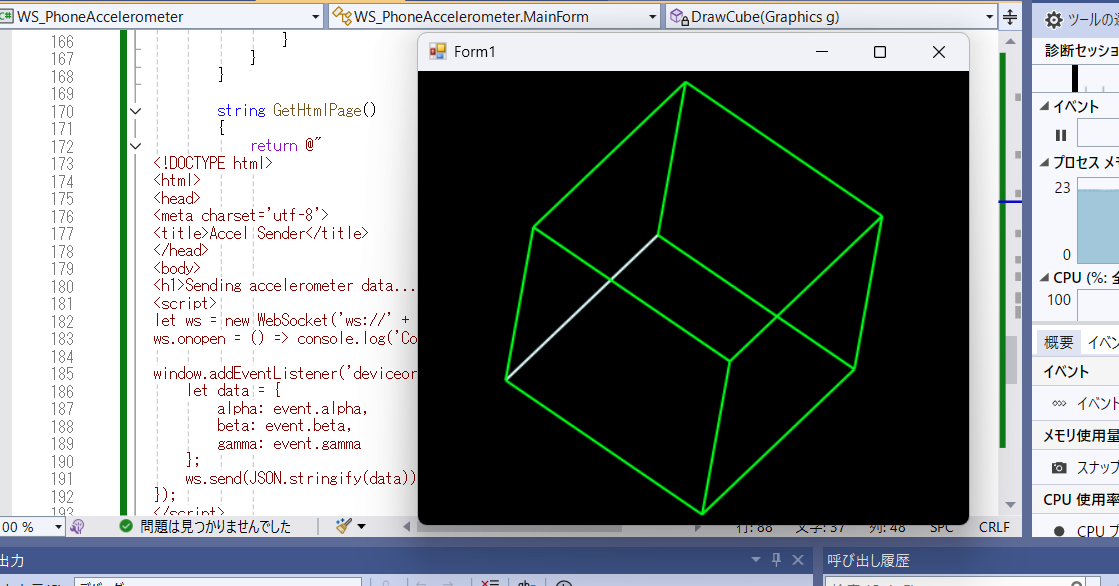Collapse the イベント graph section

click(x=1044, y=106)
